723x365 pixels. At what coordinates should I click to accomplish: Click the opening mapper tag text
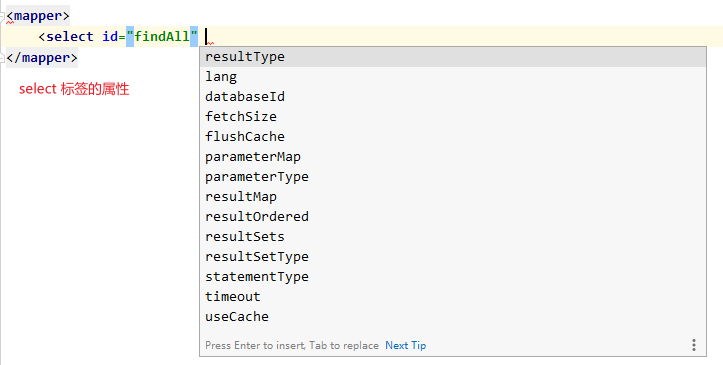[x=38, y=16]
